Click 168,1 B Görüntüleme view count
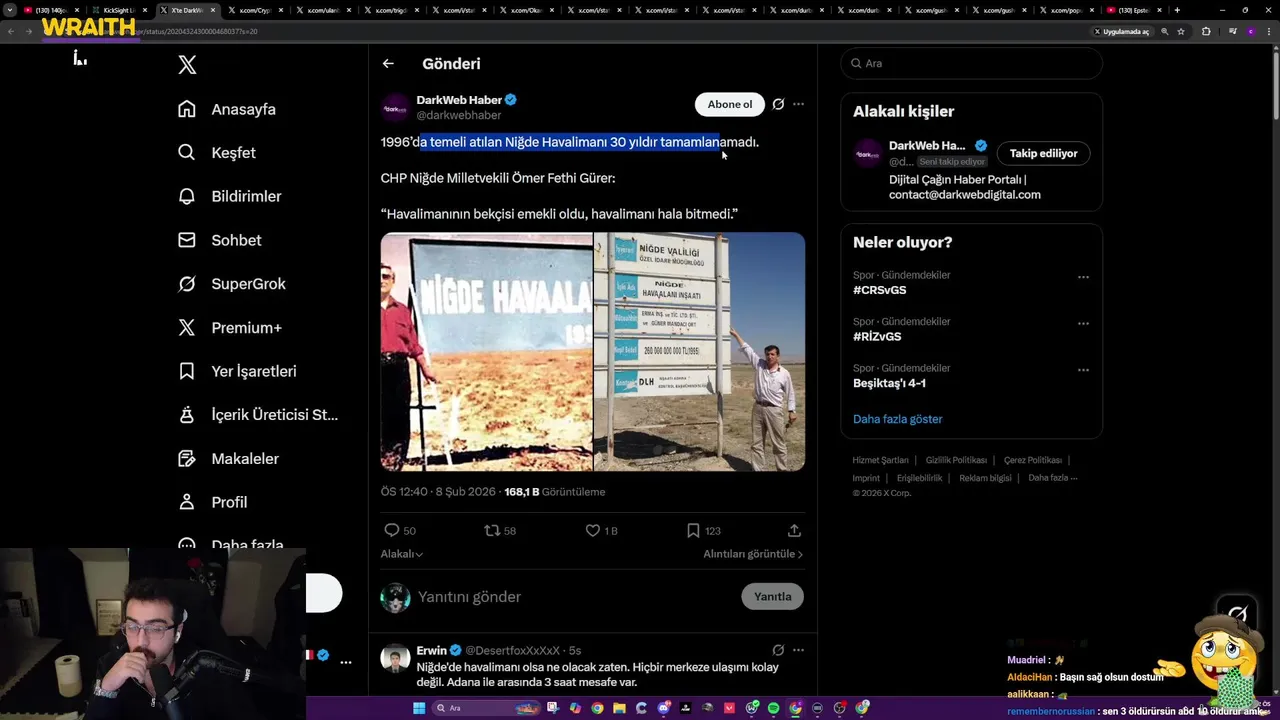The width and height of the screenshot is (1280, 720). (555, 492)
